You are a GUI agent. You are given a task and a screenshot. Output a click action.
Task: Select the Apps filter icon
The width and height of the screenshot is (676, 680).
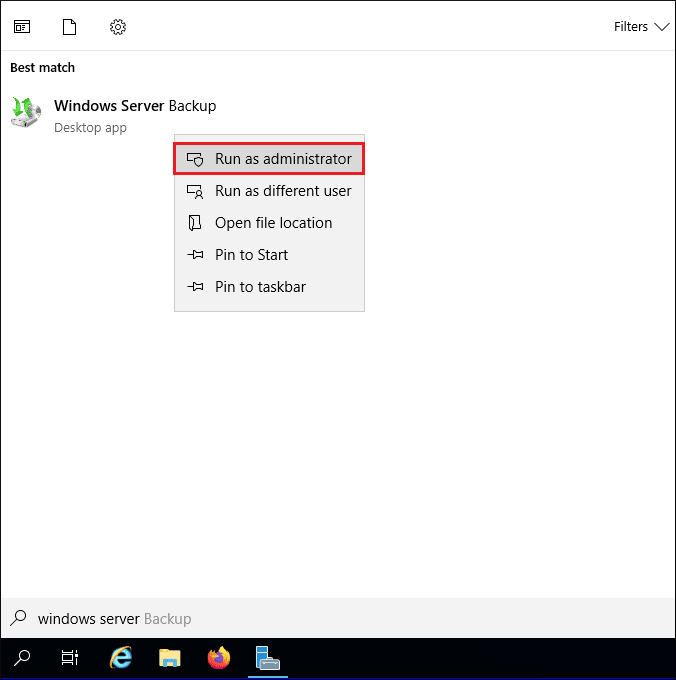tap(22, 27)
